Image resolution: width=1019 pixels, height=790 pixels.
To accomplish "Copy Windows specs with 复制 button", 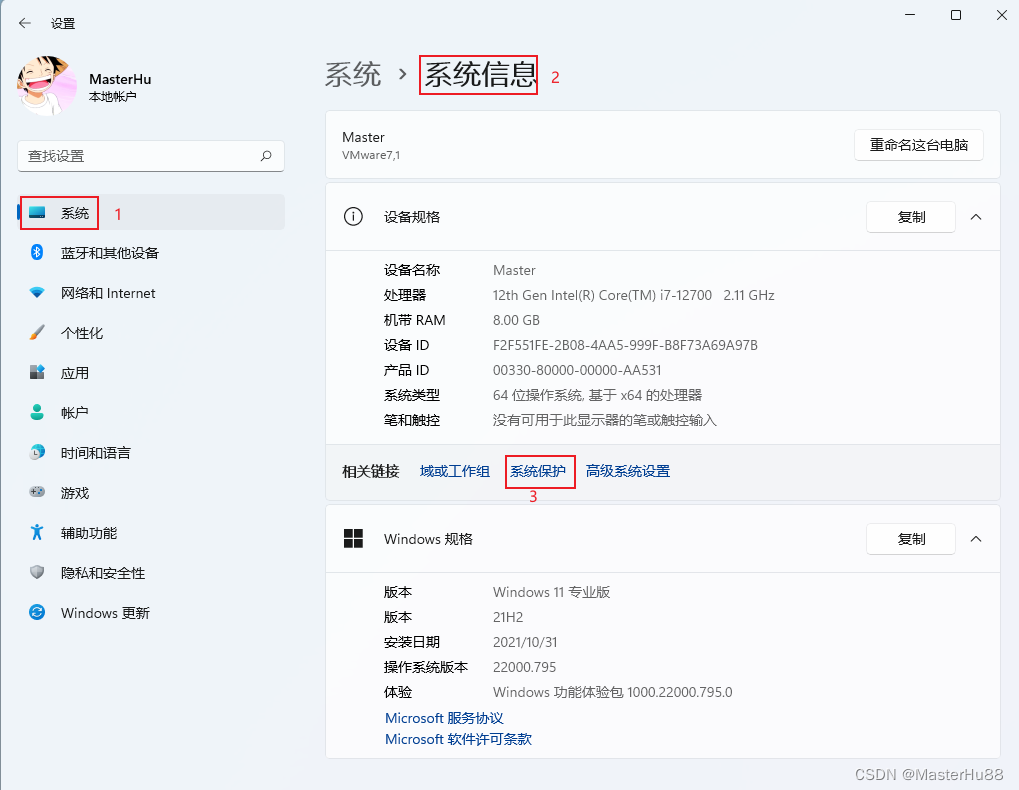I will tap(910, 539).
